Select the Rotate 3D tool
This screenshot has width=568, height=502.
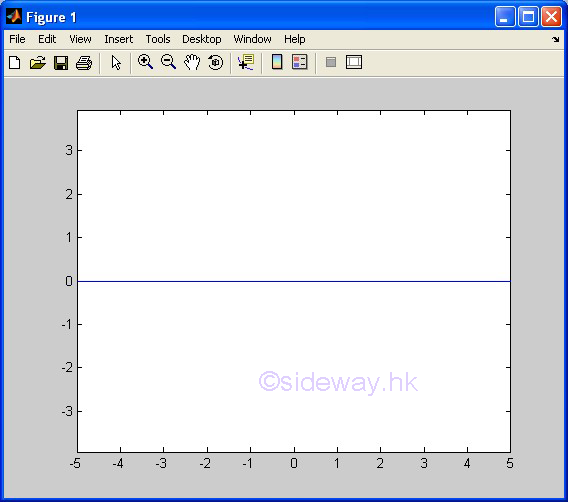click(216, 62)
